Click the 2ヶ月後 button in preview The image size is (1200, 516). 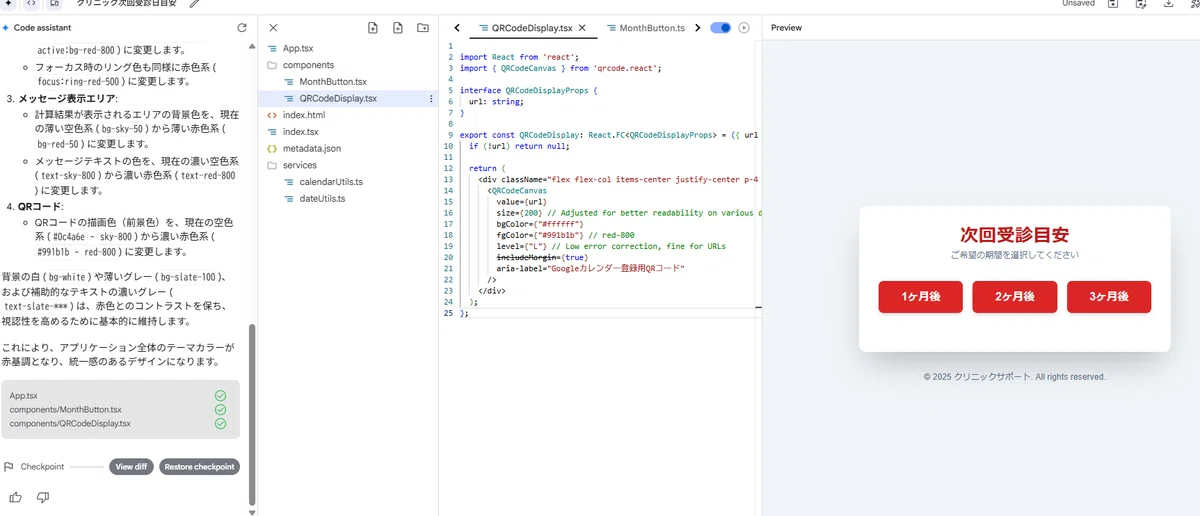click(x=1015, y=297)
